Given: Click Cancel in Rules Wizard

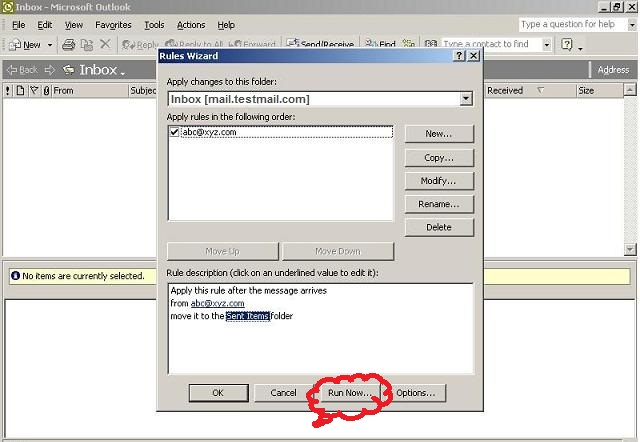Looking at the screenshot, I should click(283, 393).
